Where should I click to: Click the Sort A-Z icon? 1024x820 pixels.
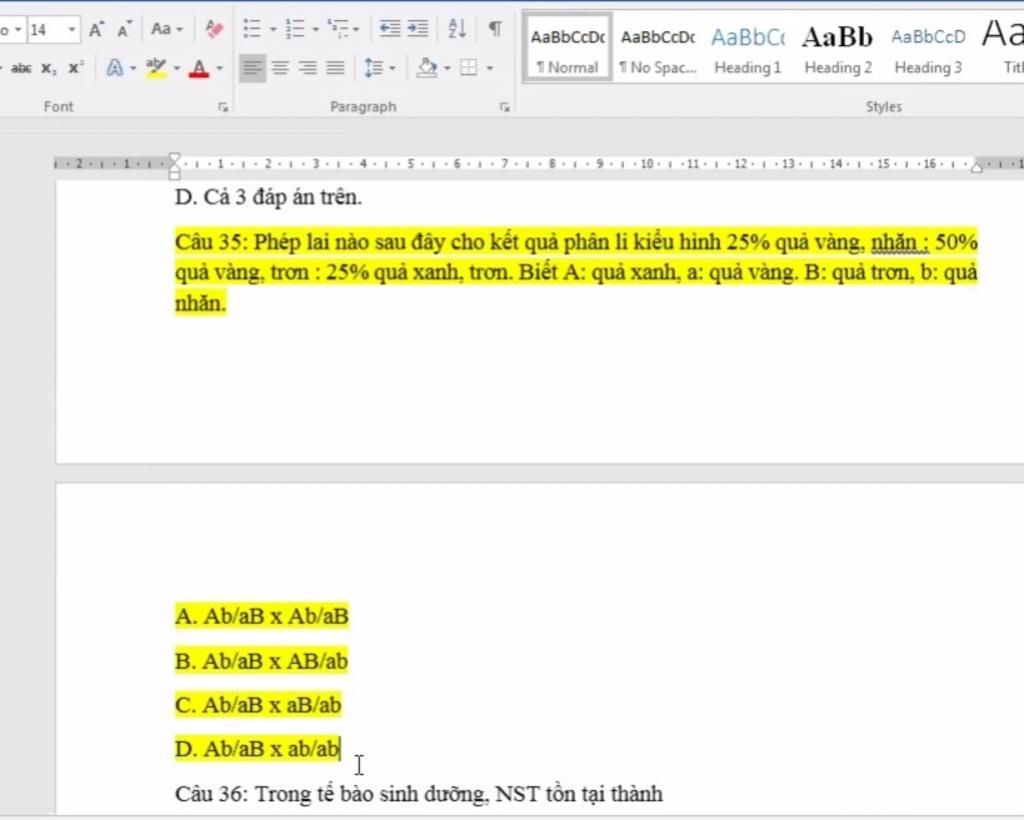[x=457, y=29]
